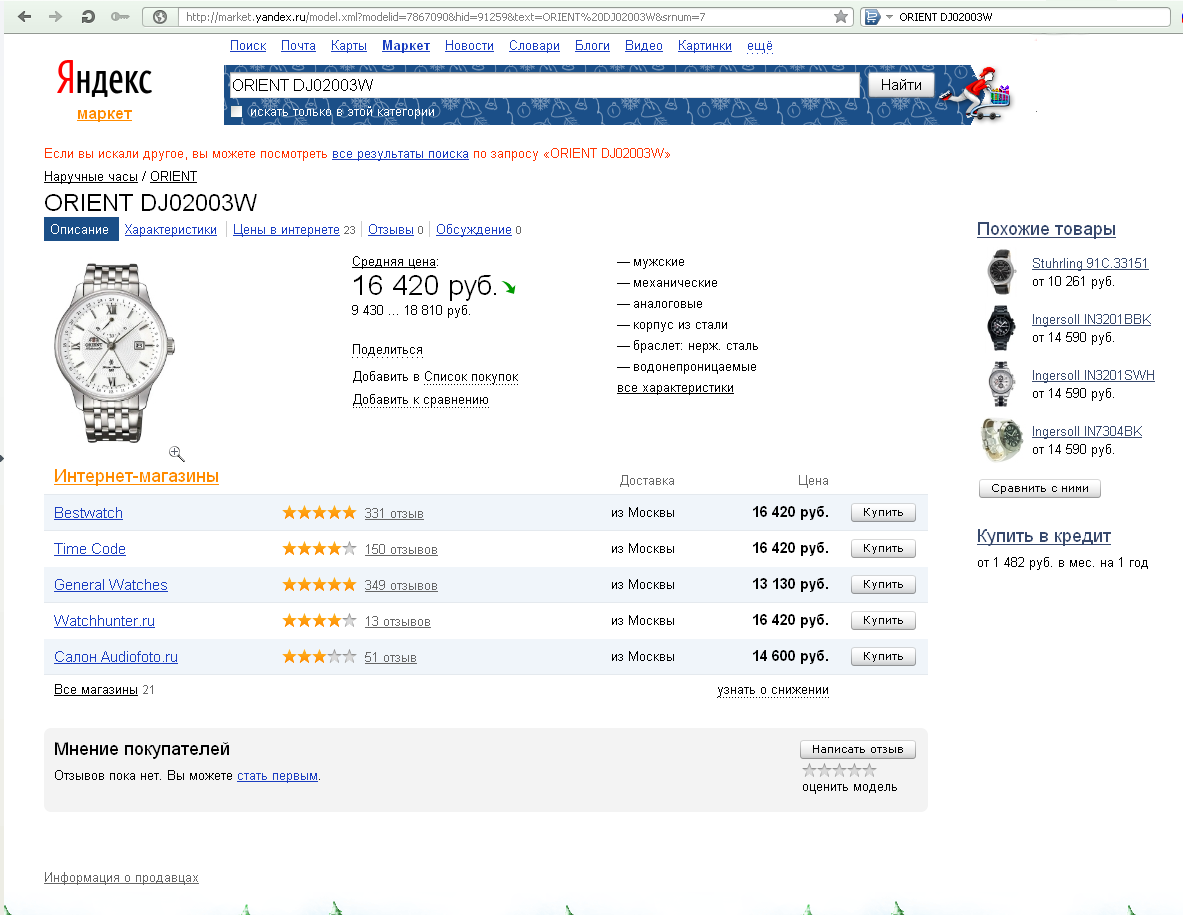Open the Новости service link
The height and width of the screenshot is (915, 1183).
[x=469, y=46]
